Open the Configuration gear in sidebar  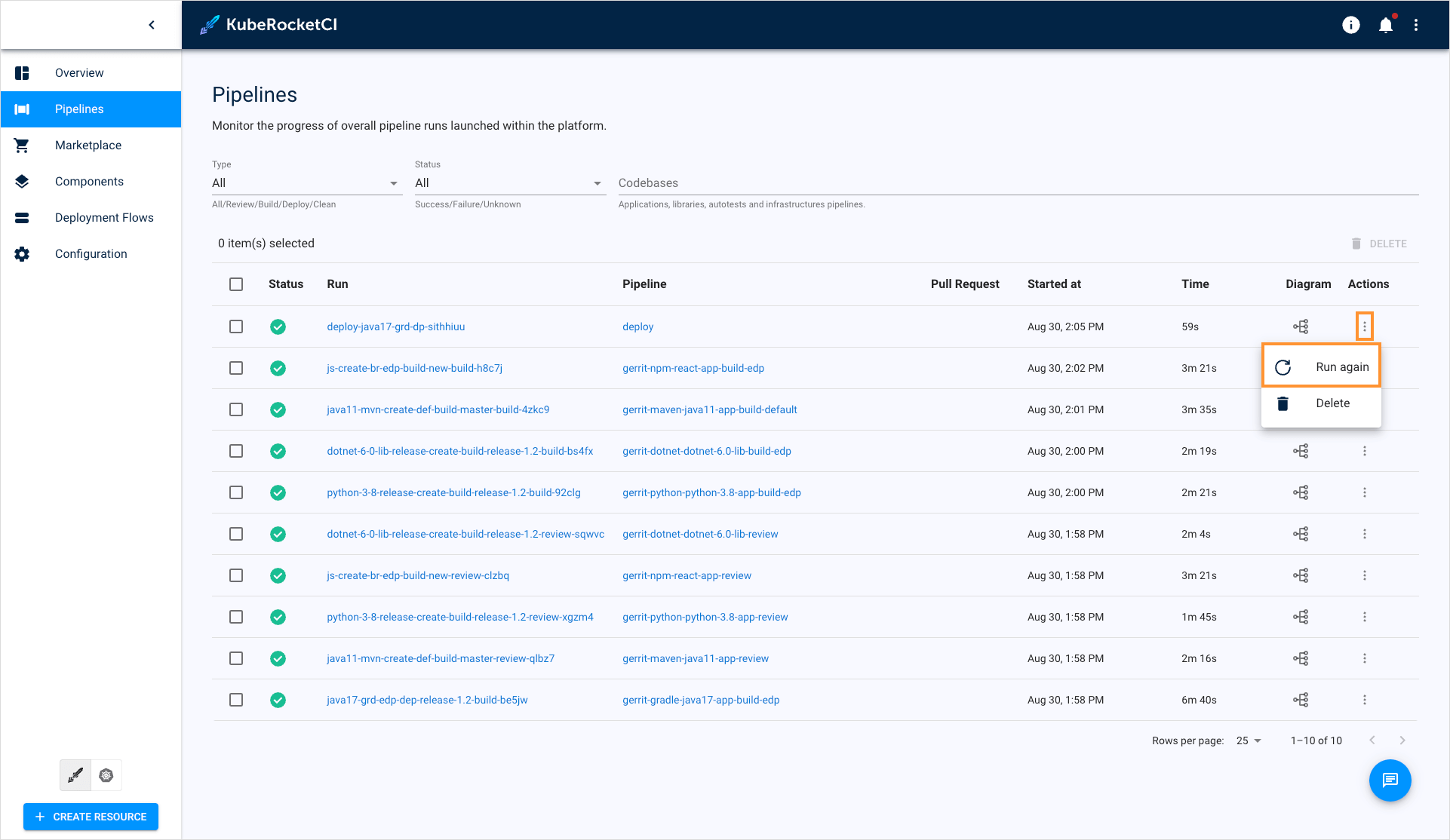[x=22, y=254]
